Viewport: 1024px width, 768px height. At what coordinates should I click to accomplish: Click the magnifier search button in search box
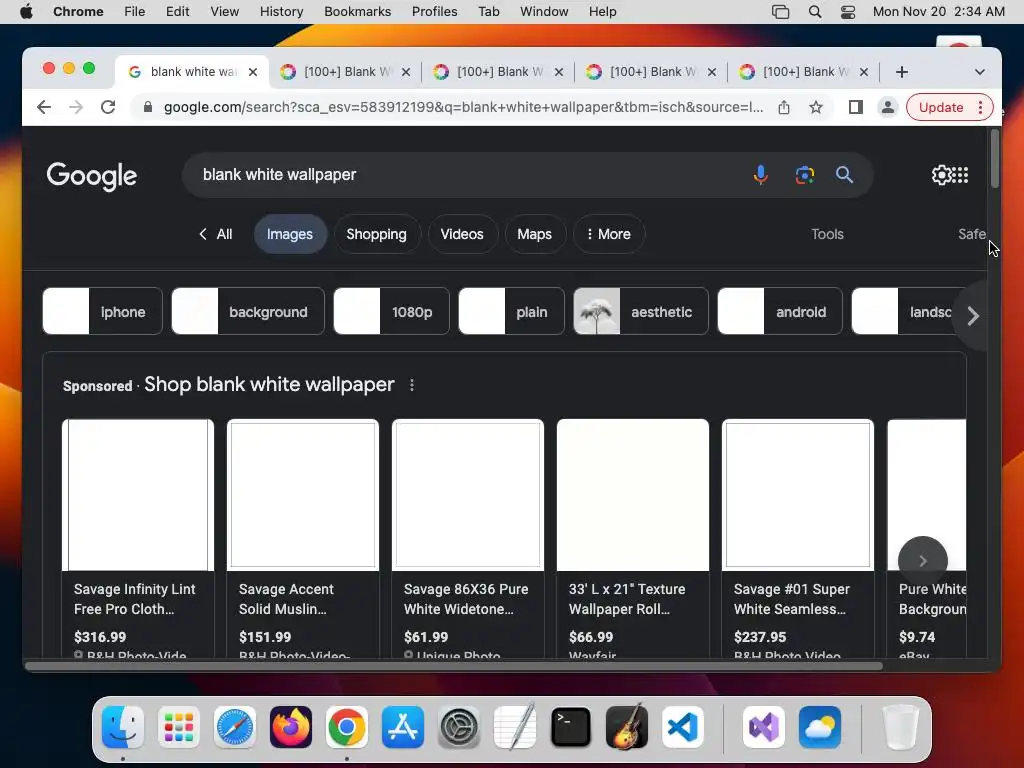844,174
